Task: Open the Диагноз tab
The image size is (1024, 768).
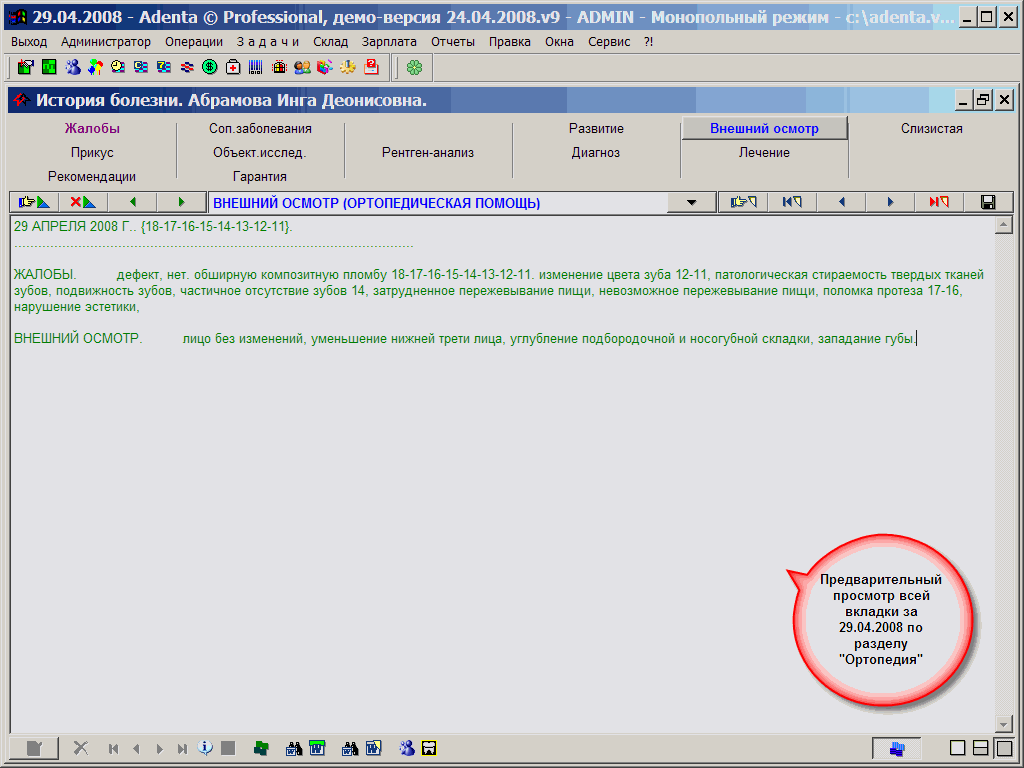Action: click(x=596, y=153)
